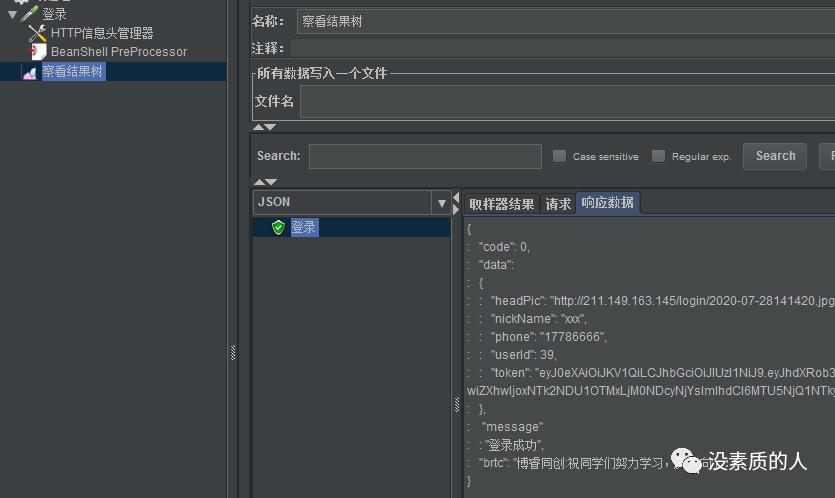Switch to the 取样器结果 tab
Screen dimensions: 835x498
[x=502, y=204]
